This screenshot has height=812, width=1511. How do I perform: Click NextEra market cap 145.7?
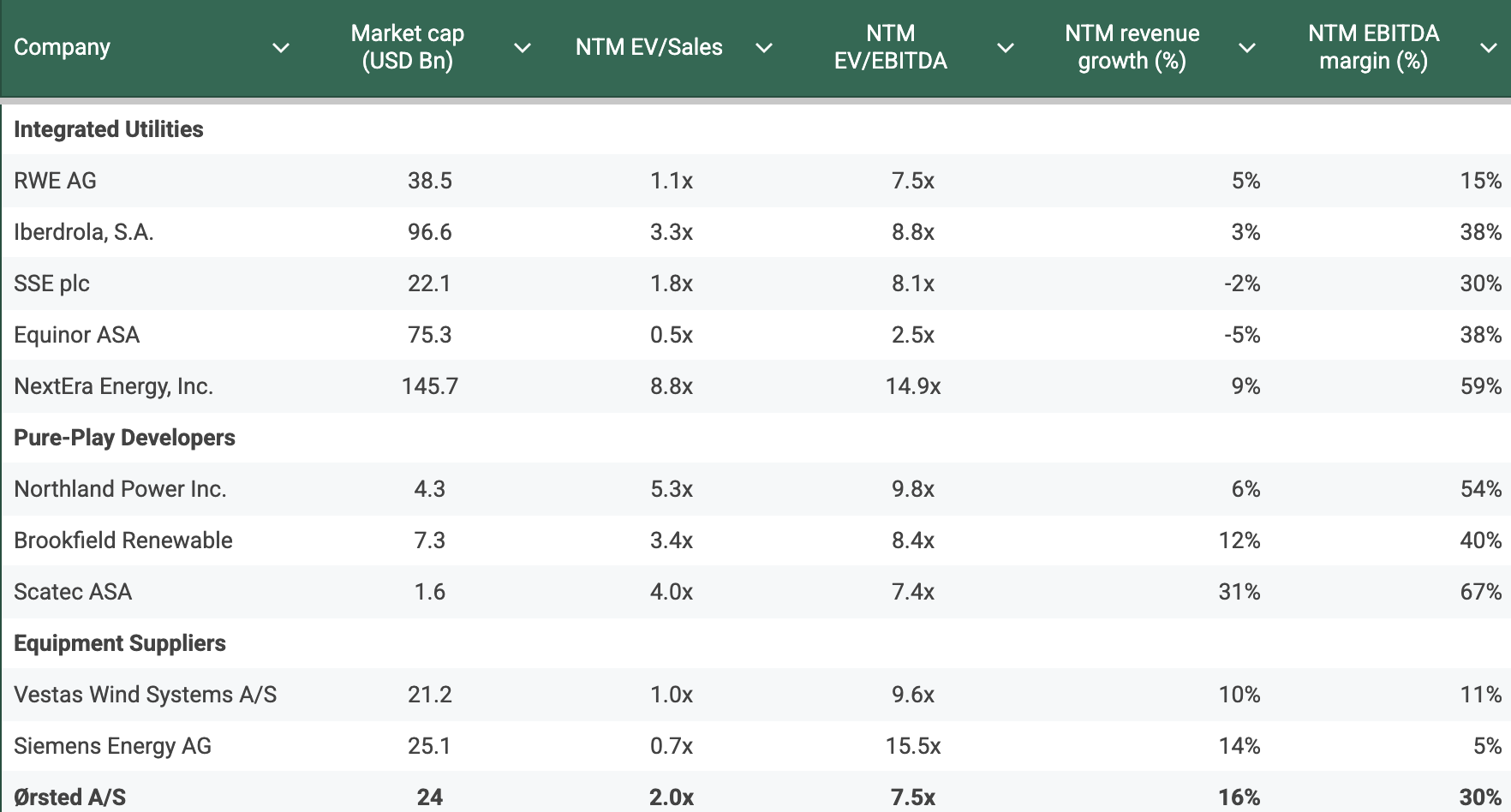(x=430, y=386)
